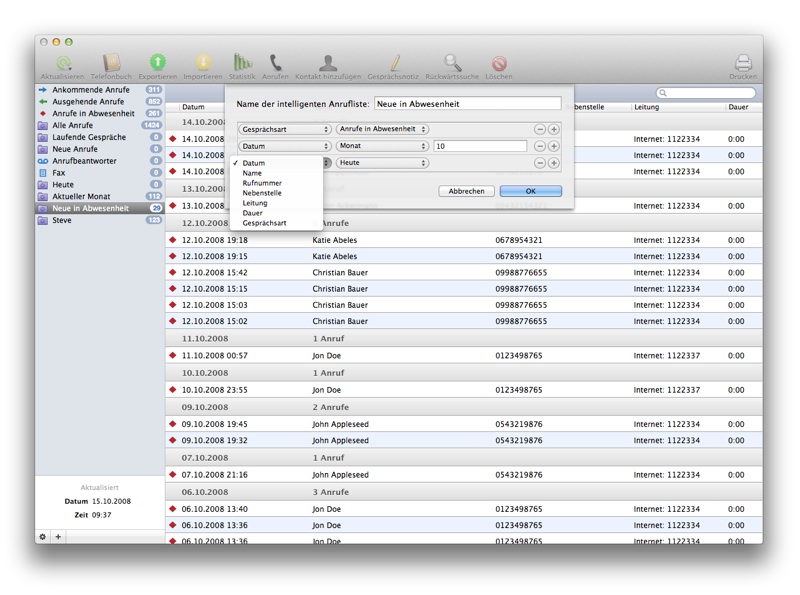Image resolution: width=800 pixels, height=595 pixels.
Task: Open Rückwärtssuche magnifier icon
Action: click(x=453, y=64)
